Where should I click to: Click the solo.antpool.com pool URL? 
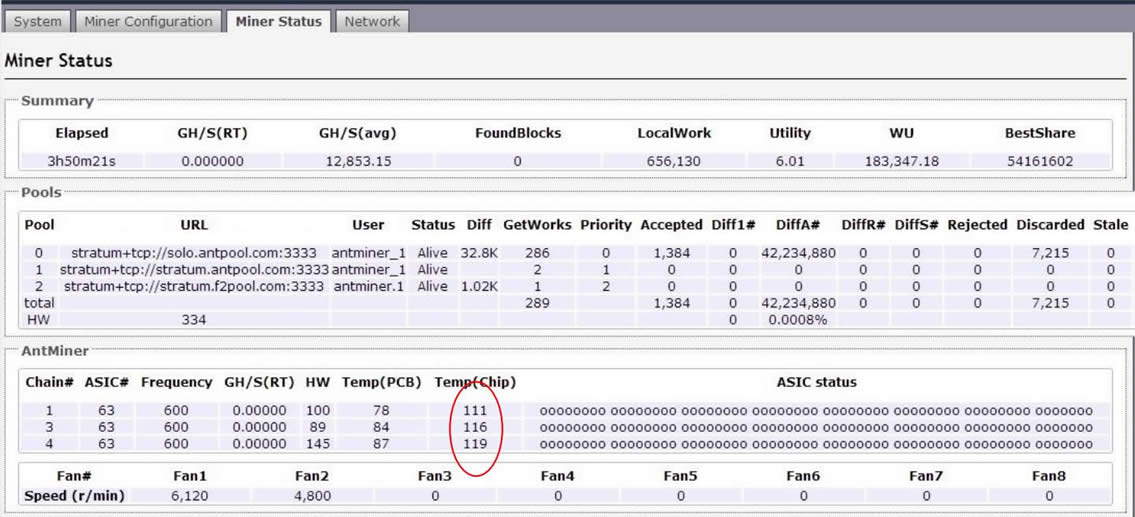[x=194, y=253]
